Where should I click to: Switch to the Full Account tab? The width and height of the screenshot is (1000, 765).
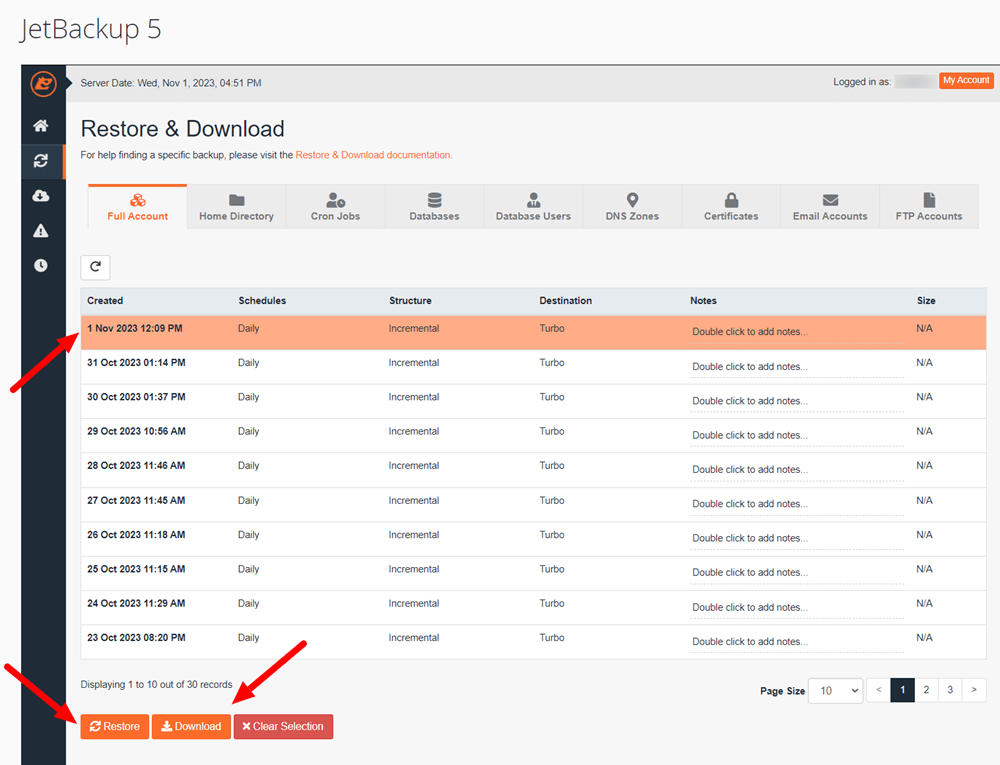click(138, 207)
